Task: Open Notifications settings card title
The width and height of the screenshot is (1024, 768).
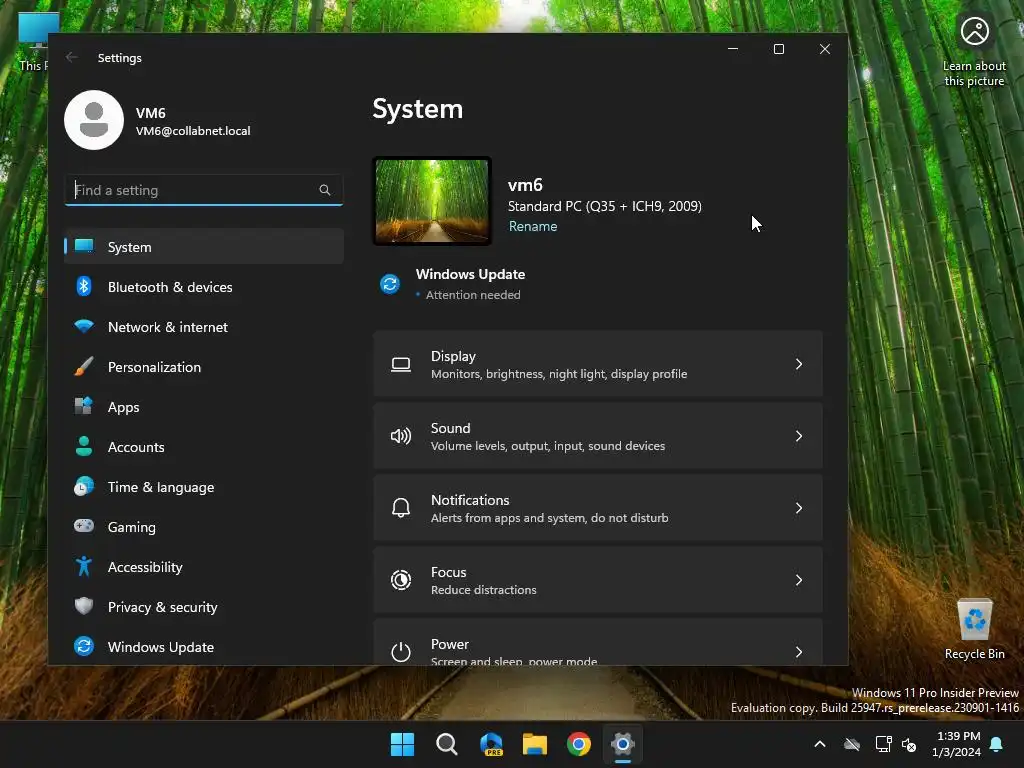Action: pyautogui.click(x=470, y=500)
